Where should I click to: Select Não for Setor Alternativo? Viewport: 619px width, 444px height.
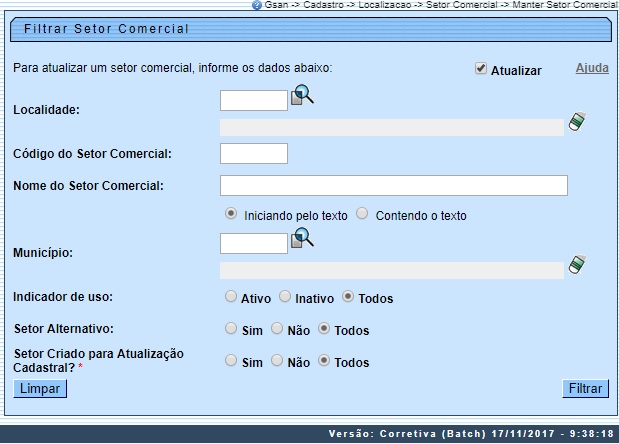tap(277, 329)
